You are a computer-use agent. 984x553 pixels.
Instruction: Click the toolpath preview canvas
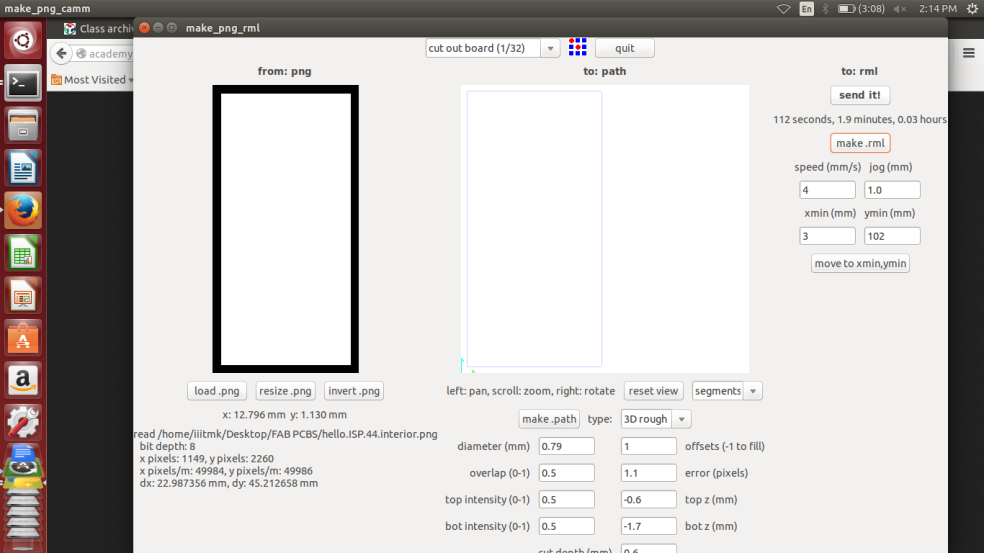pos(605,229)
